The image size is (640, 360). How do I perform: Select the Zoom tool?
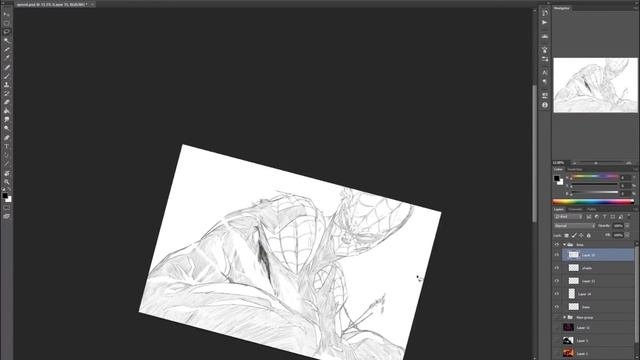tap(7, 182)
